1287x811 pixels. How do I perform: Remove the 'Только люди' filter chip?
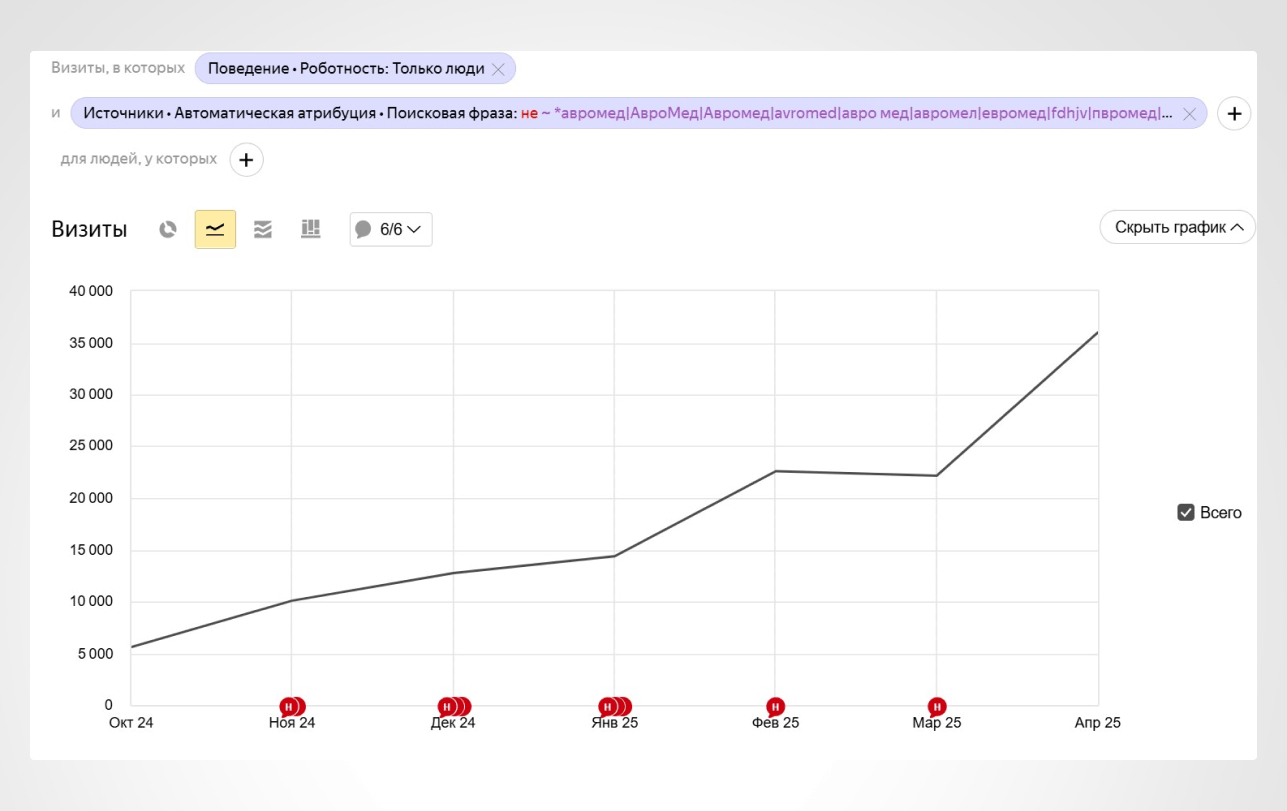(498, 69)
